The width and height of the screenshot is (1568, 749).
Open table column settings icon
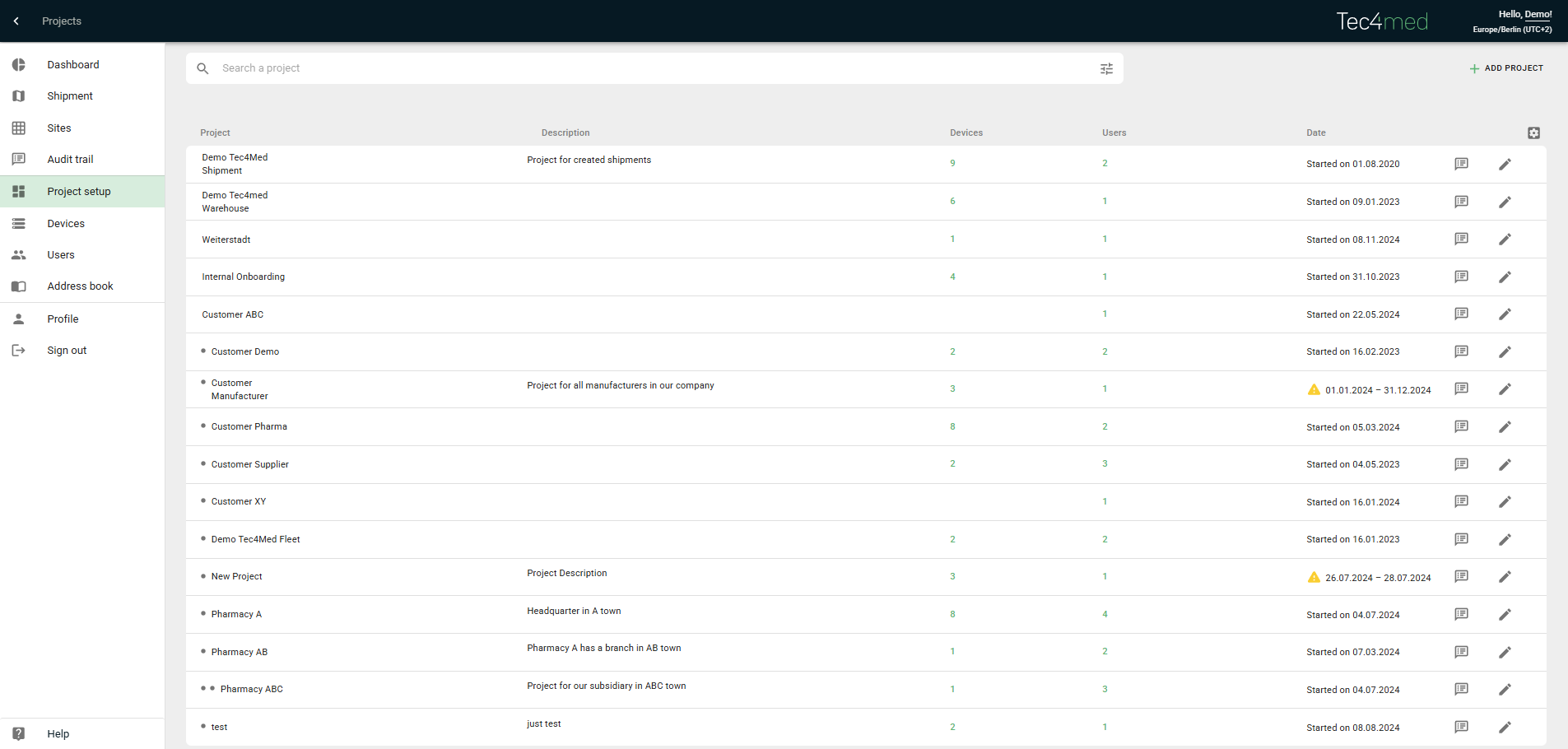tap(1533, 133)
